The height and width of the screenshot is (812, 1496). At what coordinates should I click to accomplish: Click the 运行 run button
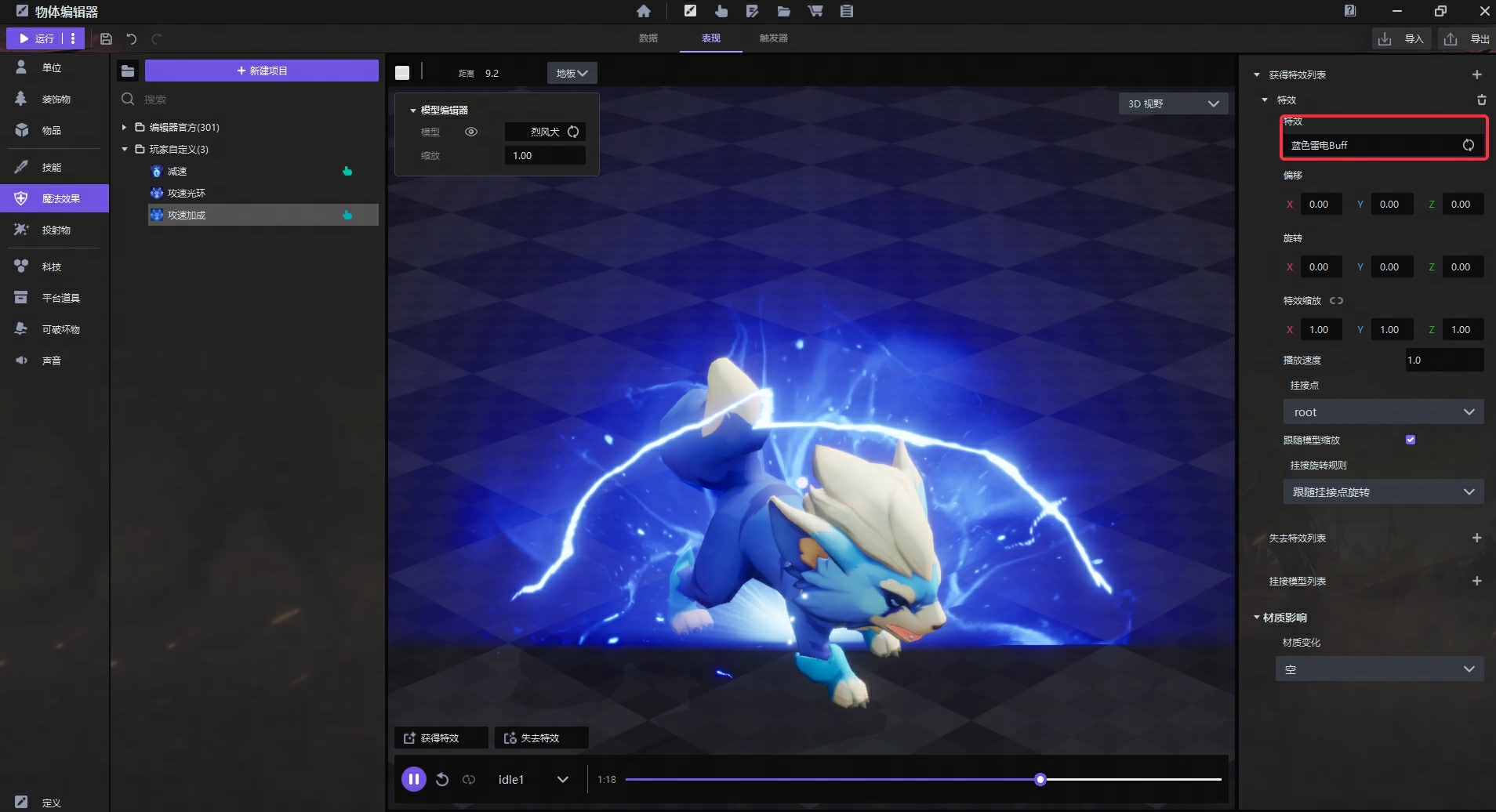(36, 38)
